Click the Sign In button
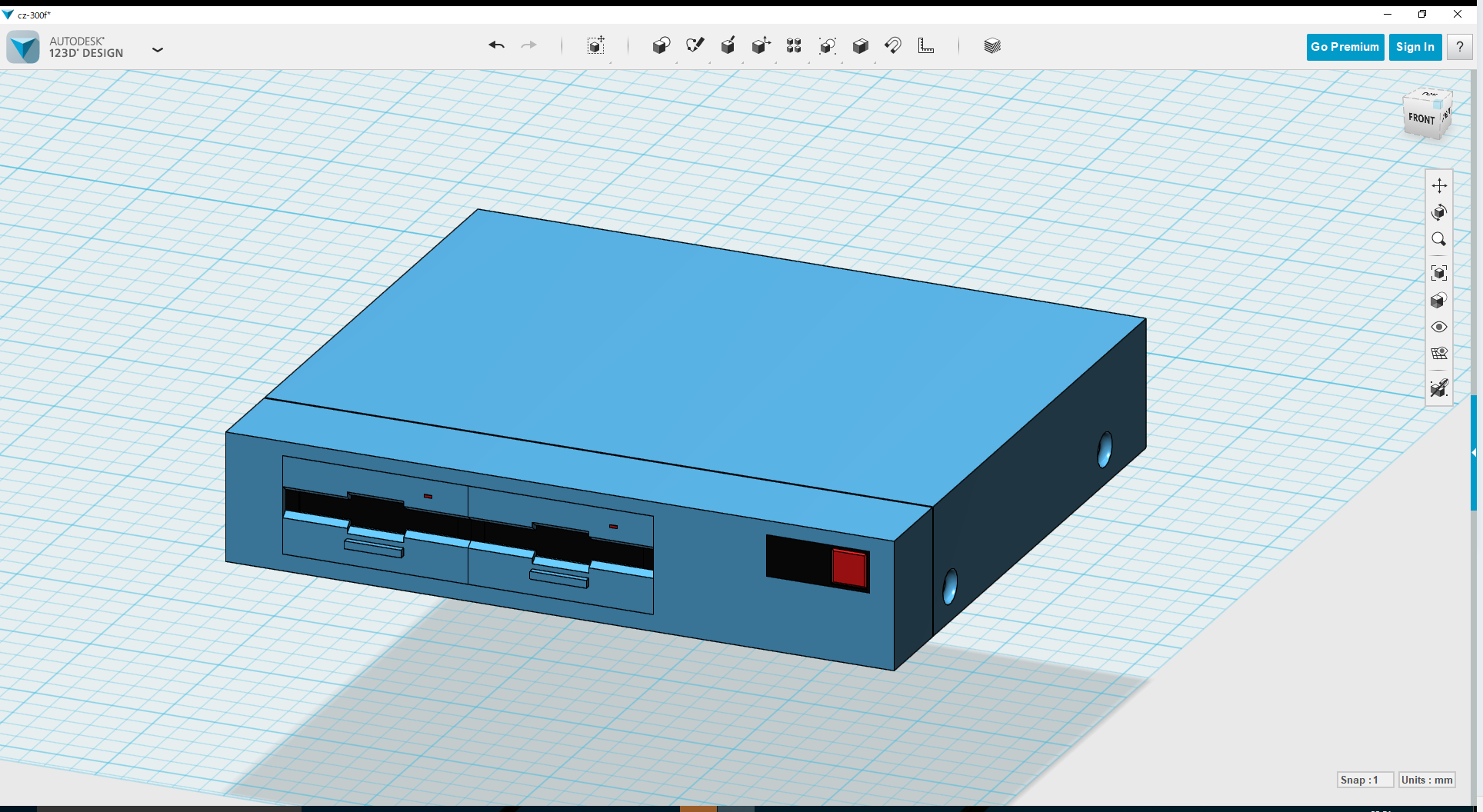The height and width of the screenshot is (812, 1483). point(1415,47)
